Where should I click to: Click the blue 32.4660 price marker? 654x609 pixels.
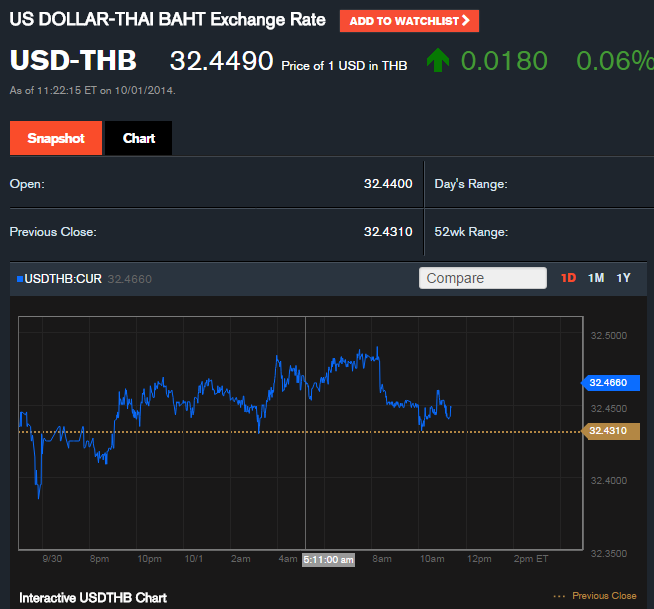pos(611,383)
